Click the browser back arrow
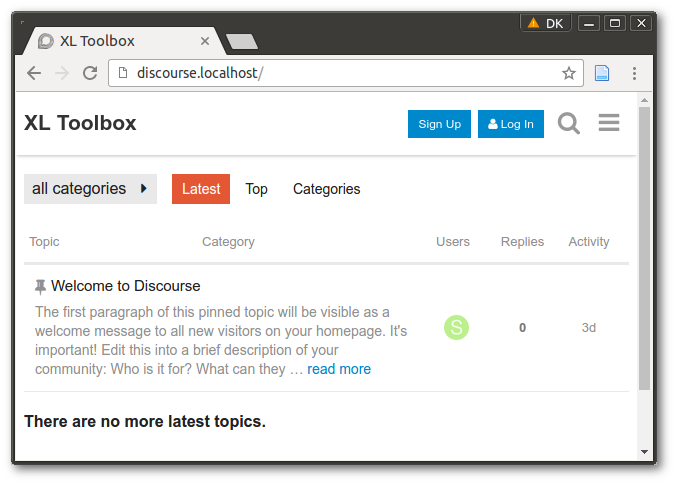Viewport: 676px width, 484px height. tap(34, 73)
